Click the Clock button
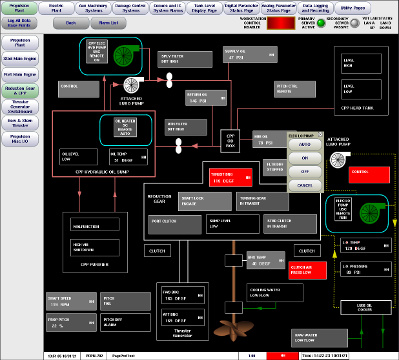This screenshot has width=399, height=360. pos(71,23)
